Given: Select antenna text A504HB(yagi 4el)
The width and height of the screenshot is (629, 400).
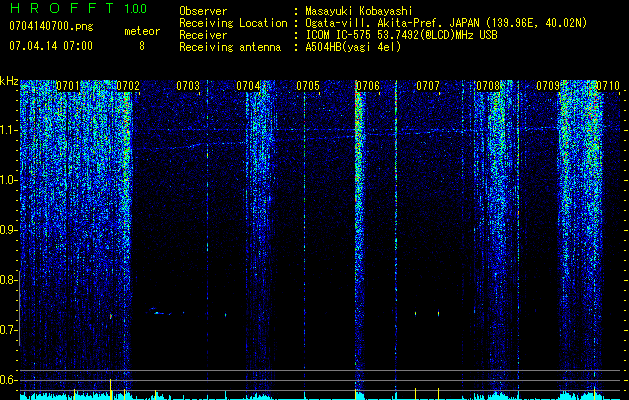Looking at the screenshot, I should pos(353,47).
